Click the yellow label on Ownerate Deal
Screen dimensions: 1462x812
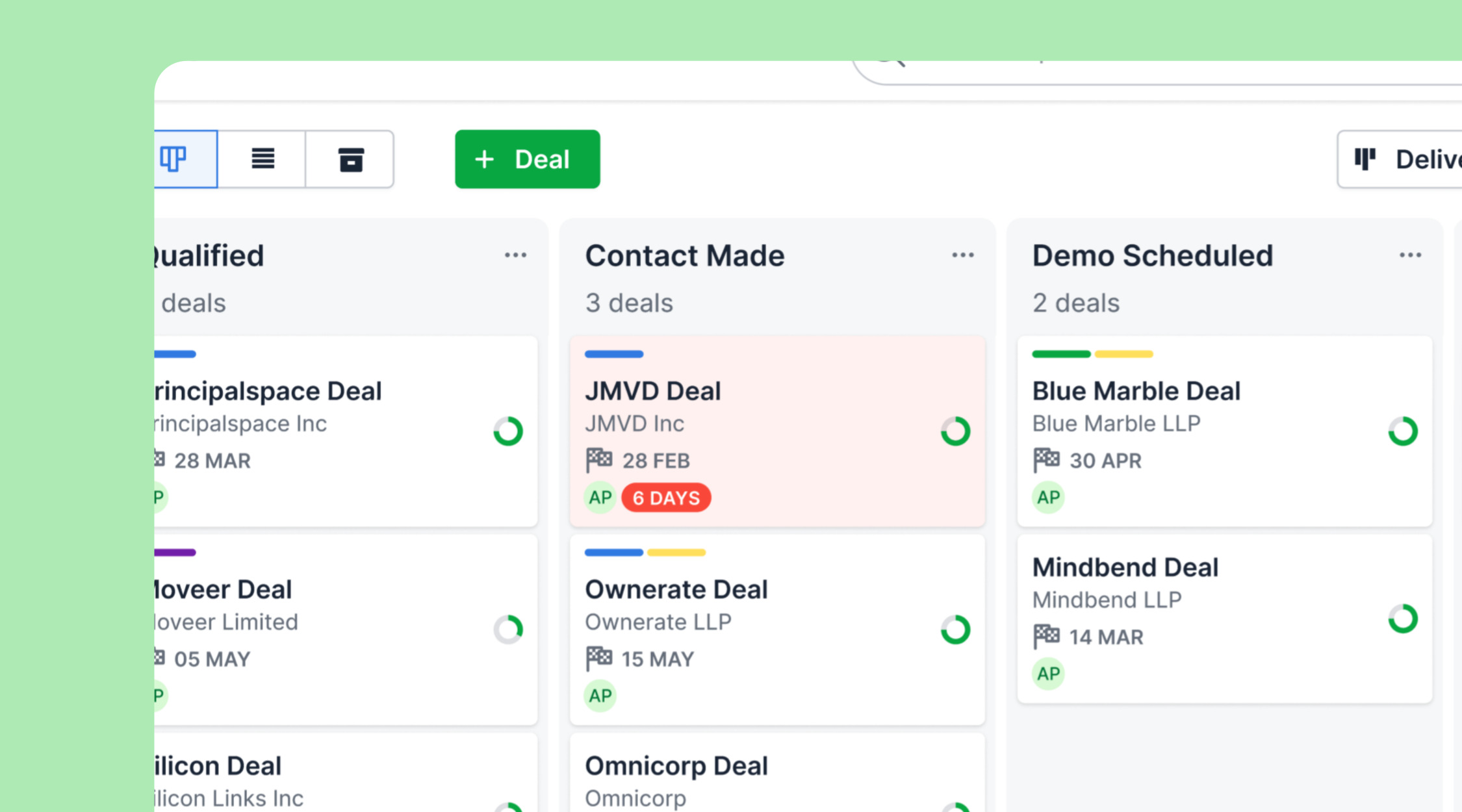coord(676,553)
